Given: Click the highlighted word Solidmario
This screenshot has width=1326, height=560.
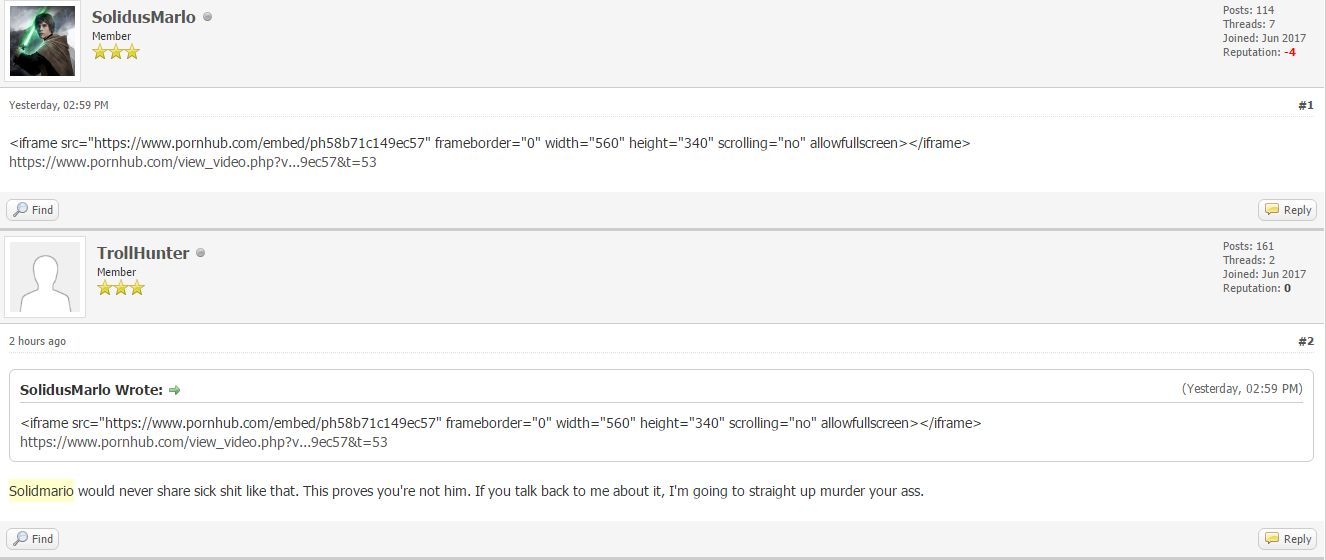Looking at the screenshot, I should click(x=41, y=491).
